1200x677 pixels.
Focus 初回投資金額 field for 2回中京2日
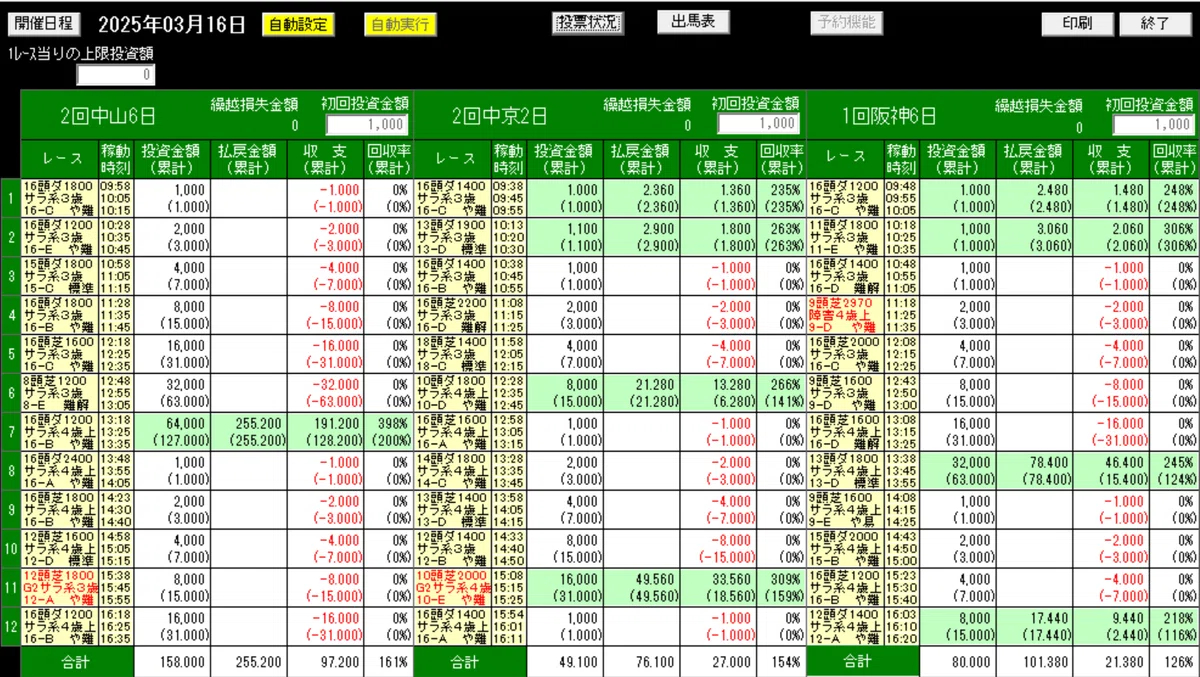point(759,123)
